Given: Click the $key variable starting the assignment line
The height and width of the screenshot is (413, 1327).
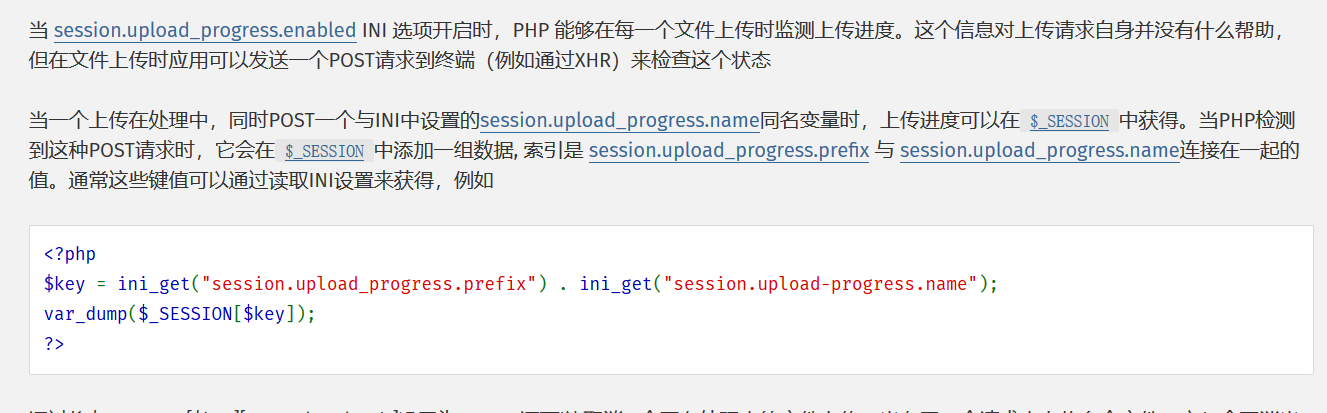Looking at the screenshot, I should (x=65, y=284).
